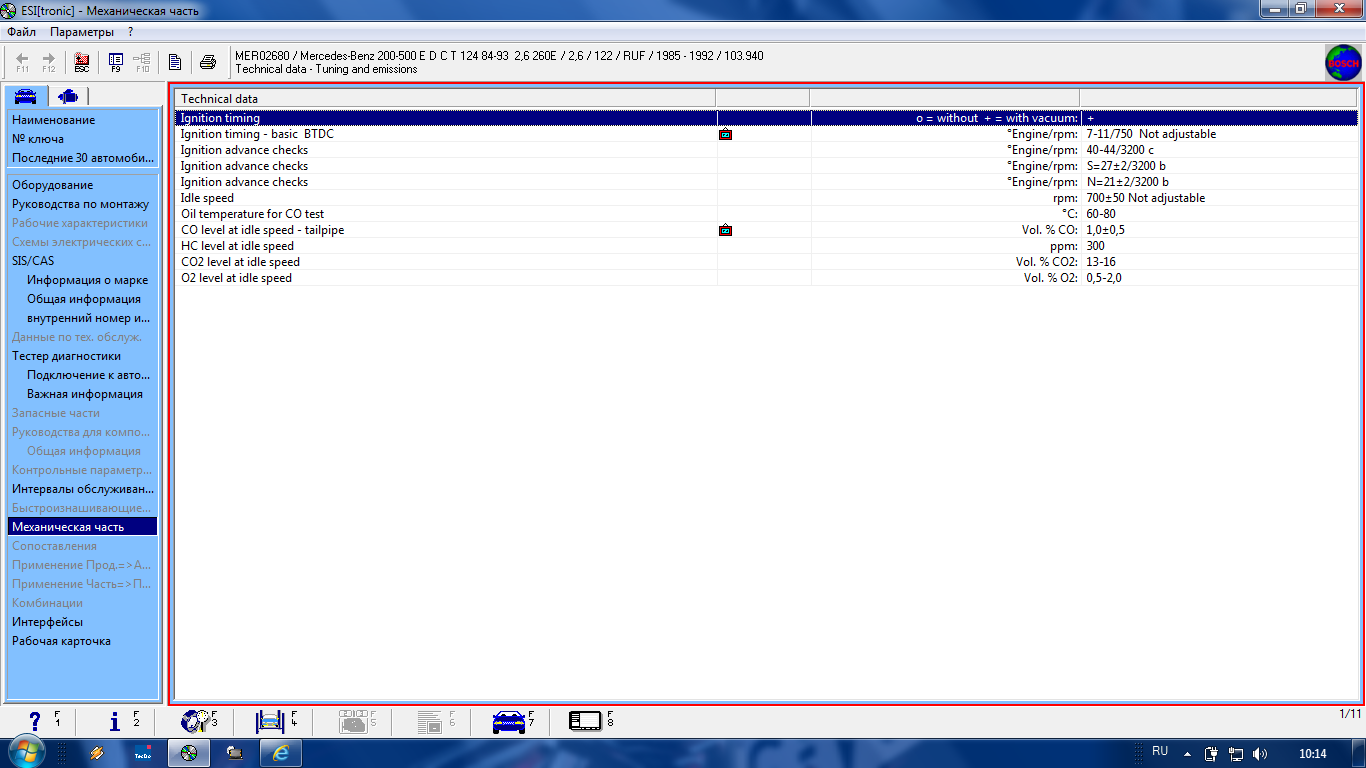Image resolution: width=1366 pixels, height=768 pixels.
Task: Show hidden tray icons arrow
Action: tap(1187, 753)
